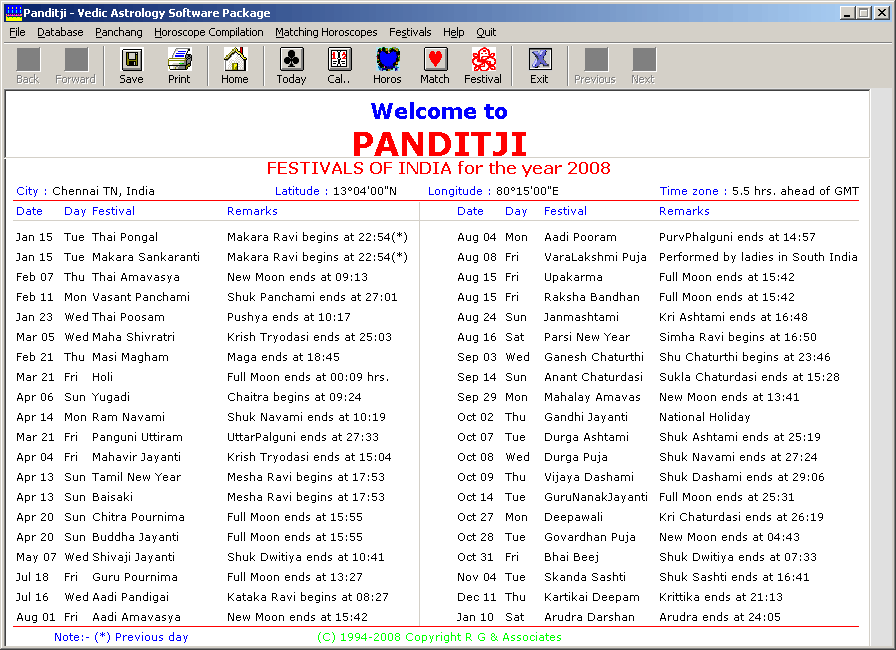Click the 'Janmashtami' festival entry
896x650 pixels.
581,317
